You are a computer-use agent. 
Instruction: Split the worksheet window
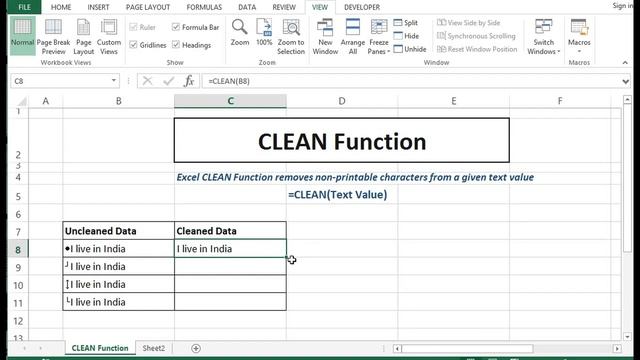pos(405,23)
